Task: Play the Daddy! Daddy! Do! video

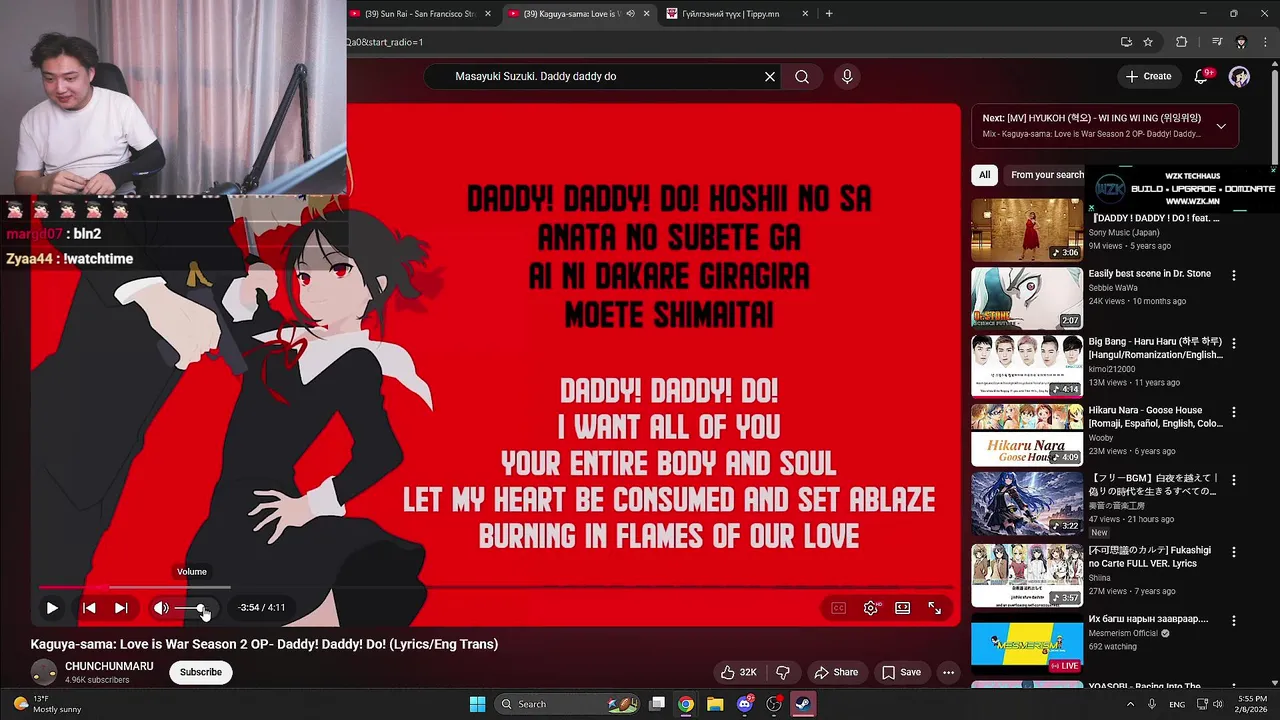Action: [x=52, y=608]
